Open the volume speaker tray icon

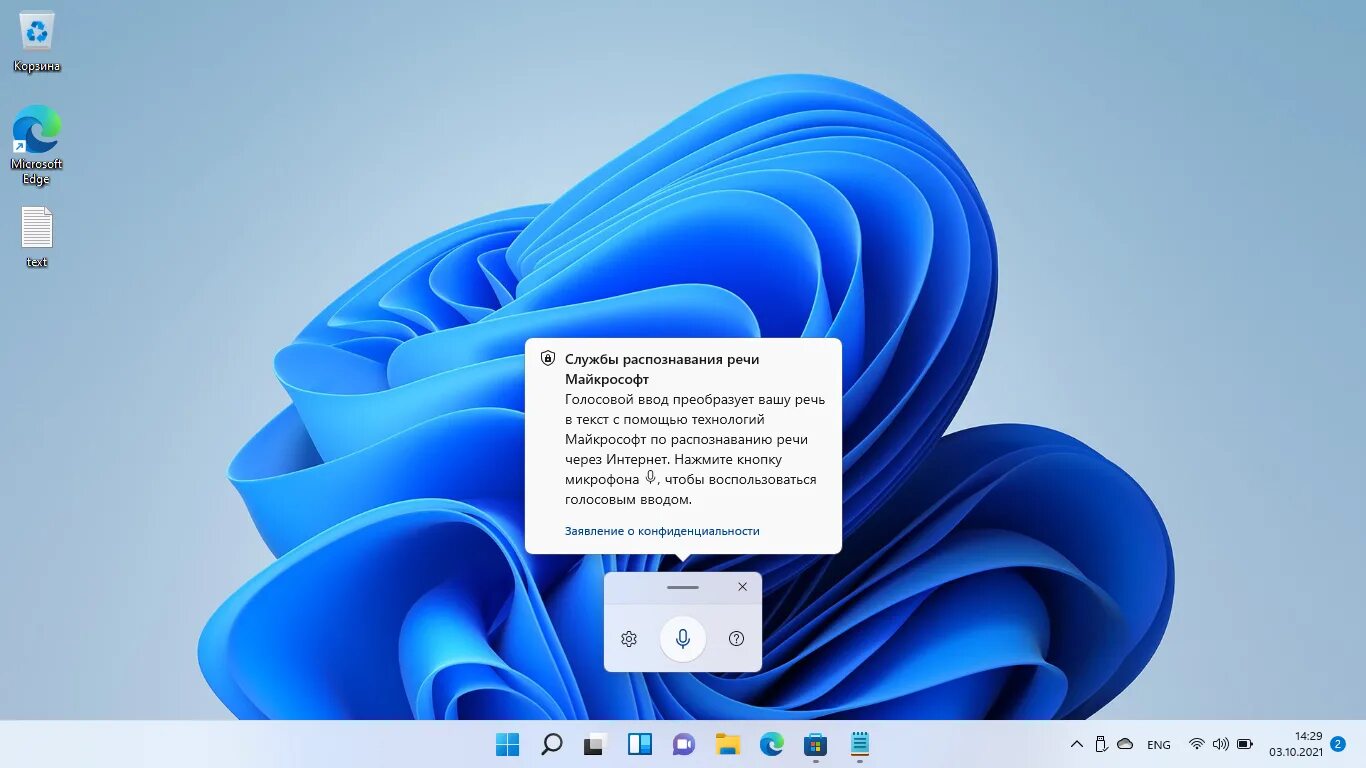[x=1220, y=744]
